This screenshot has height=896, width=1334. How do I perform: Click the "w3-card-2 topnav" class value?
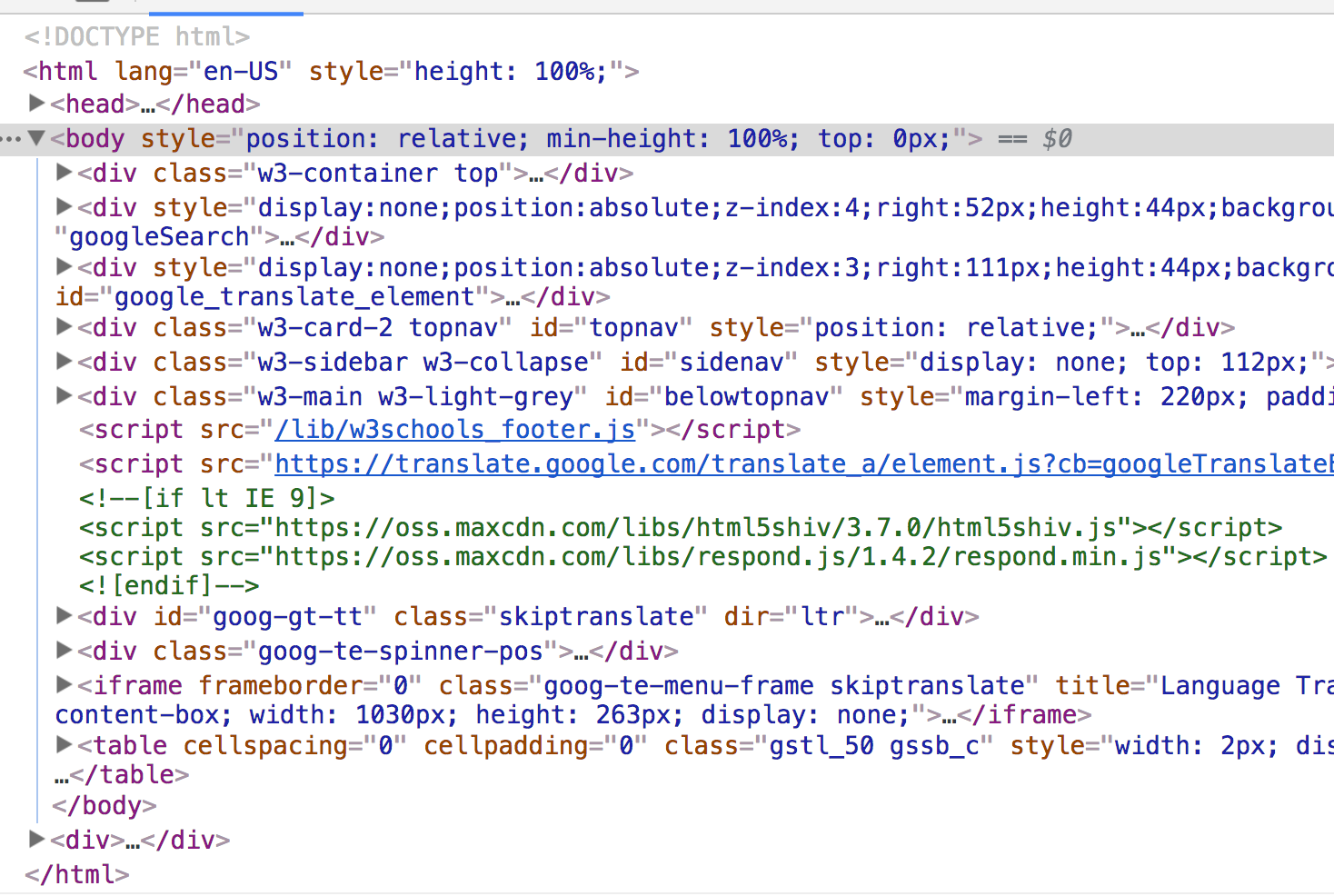click(378, 327)
